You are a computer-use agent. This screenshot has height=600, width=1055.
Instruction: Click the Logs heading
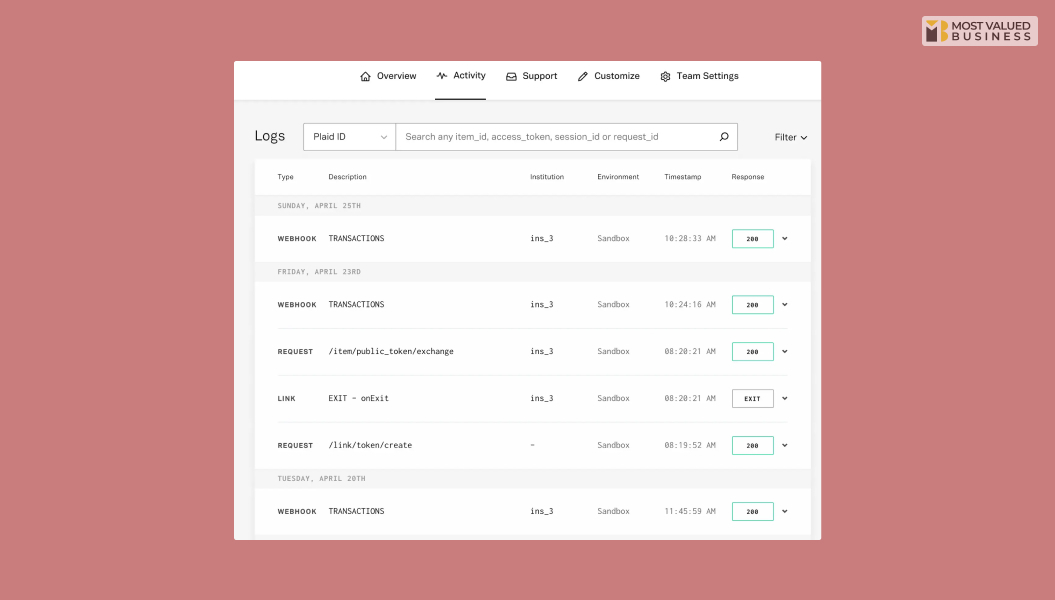[x=270, y=136]
